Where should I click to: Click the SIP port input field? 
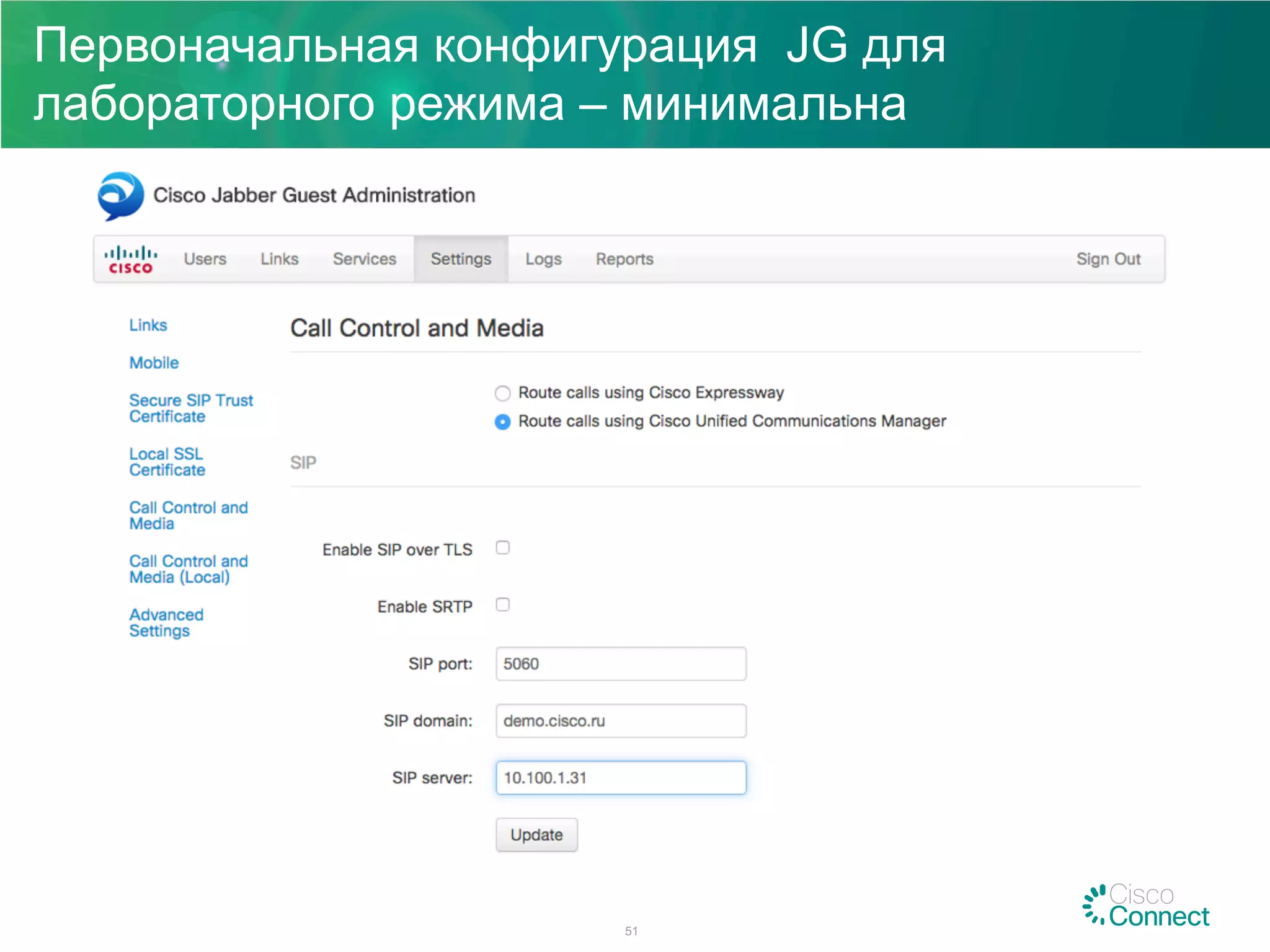point(621,664)
